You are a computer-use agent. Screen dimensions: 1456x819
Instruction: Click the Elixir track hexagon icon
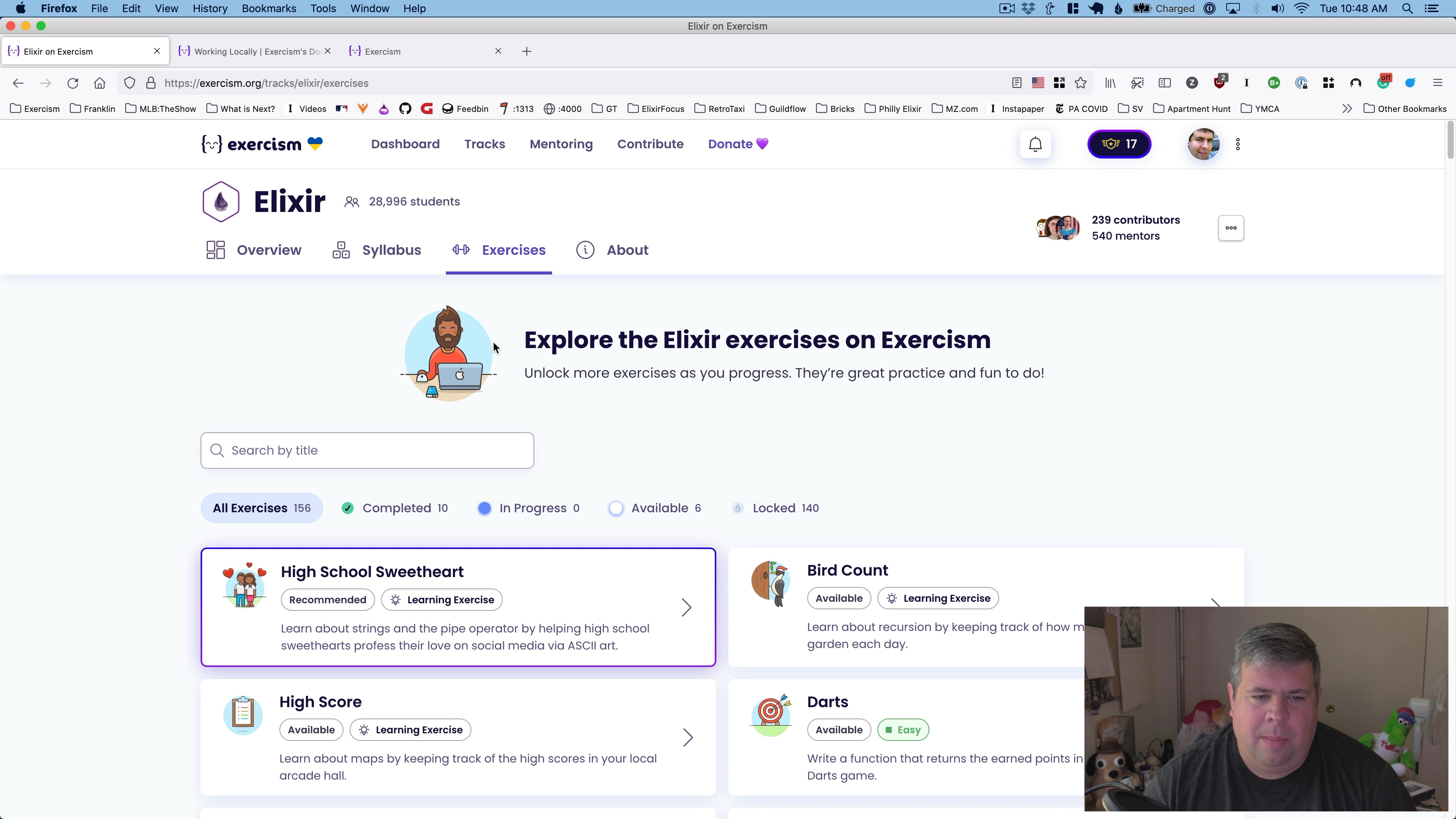point(220,202)
